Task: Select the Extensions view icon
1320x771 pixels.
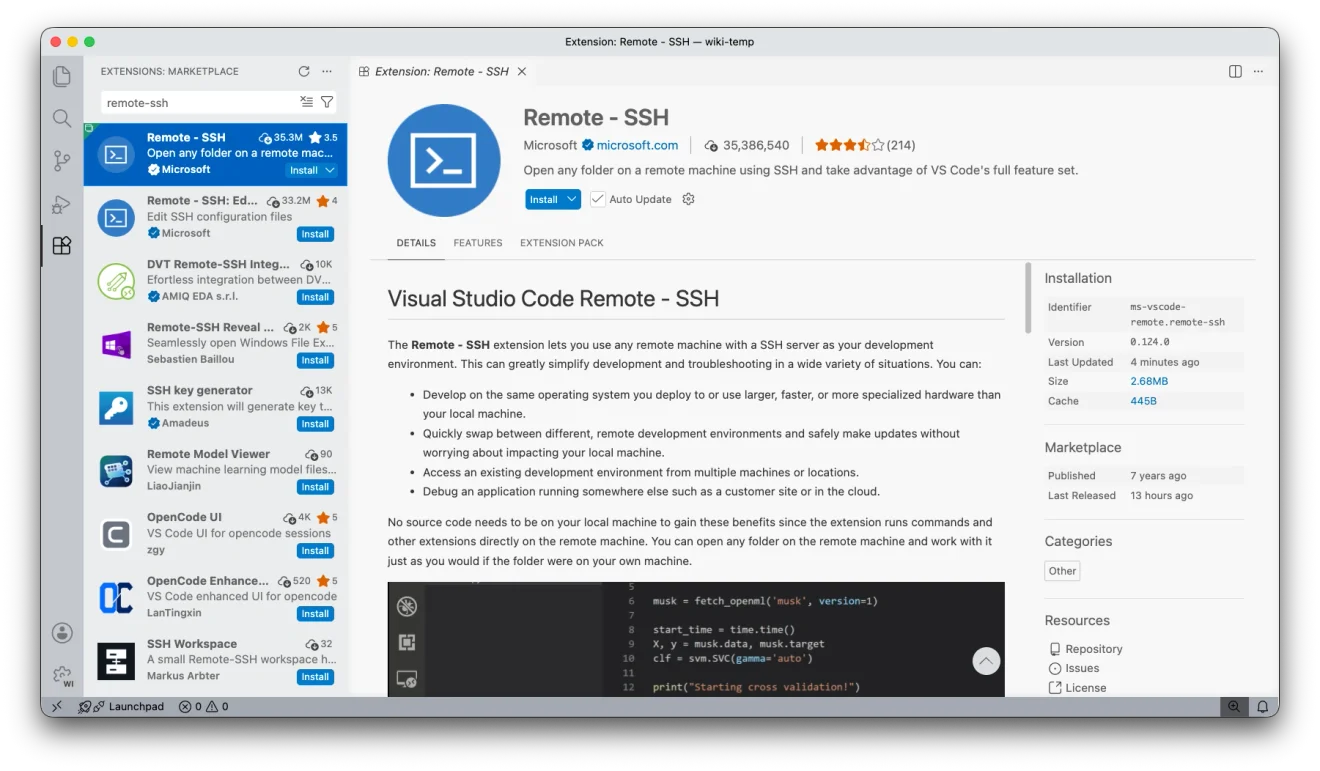Action: tap(62, 246)
